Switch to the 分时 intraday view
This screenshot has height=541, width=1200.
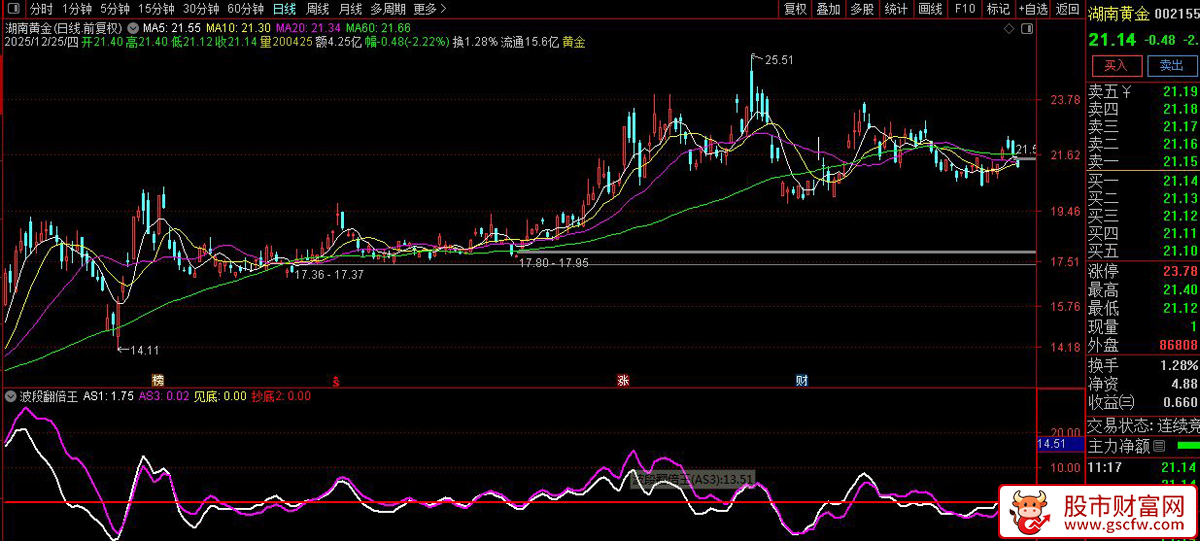pyautogui.click(x=41, y=9)
